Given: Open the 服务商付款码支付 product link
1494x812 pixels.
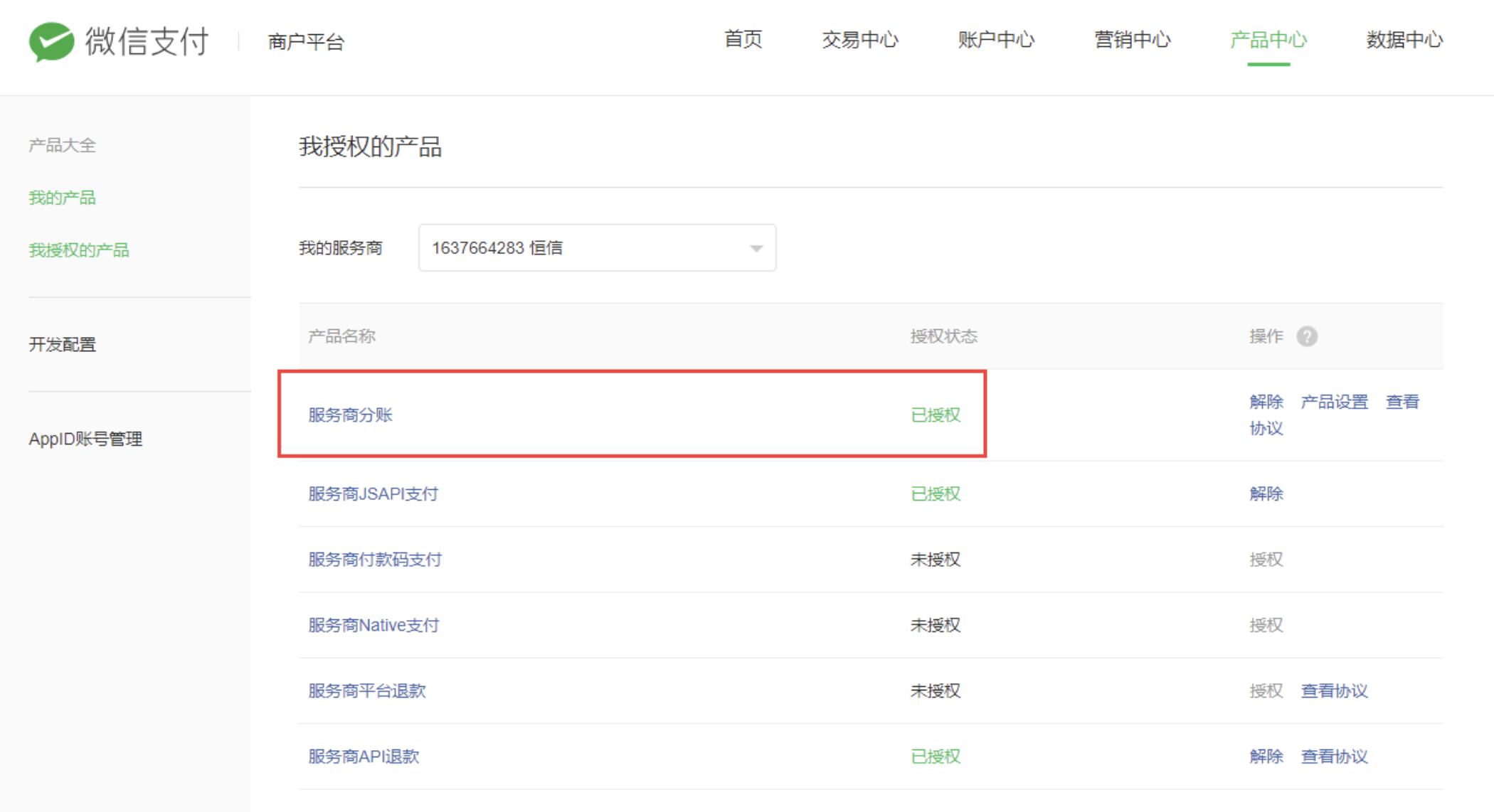Looking at the screenshot, I should pos(375,560).
